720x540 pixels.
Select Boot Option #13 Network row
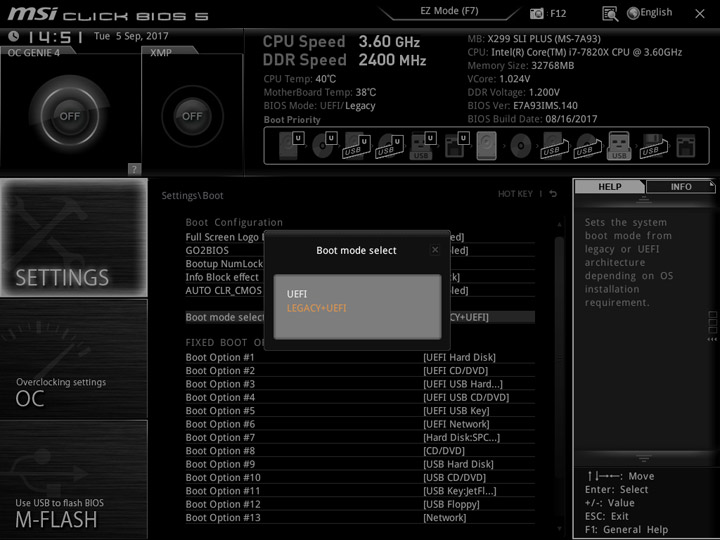point(360,518)
